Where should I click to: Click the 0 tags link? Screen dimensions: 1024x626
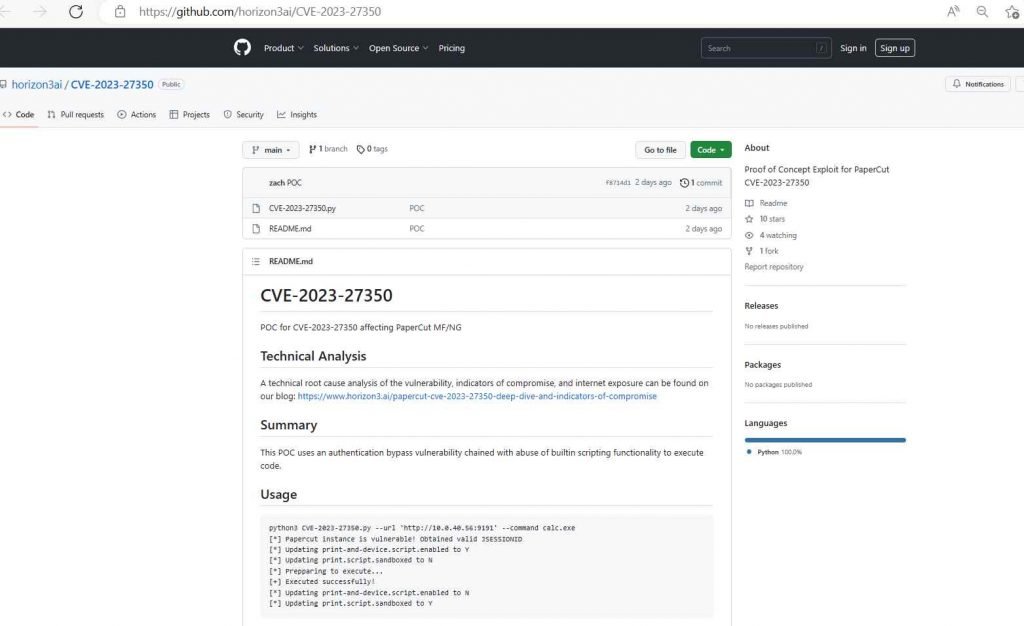[x=377, y=149]
